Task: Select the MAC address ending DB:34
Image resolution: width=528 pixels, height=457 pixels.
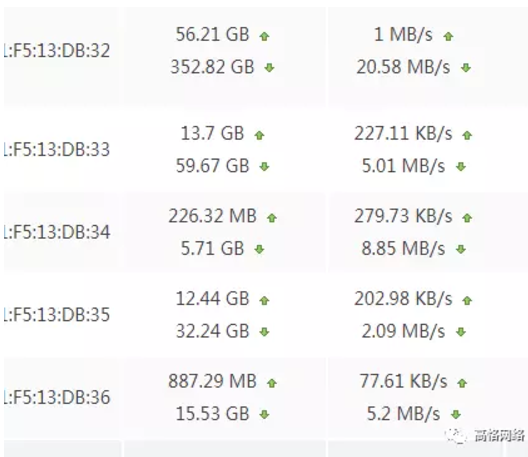Action: click(57, 232)
